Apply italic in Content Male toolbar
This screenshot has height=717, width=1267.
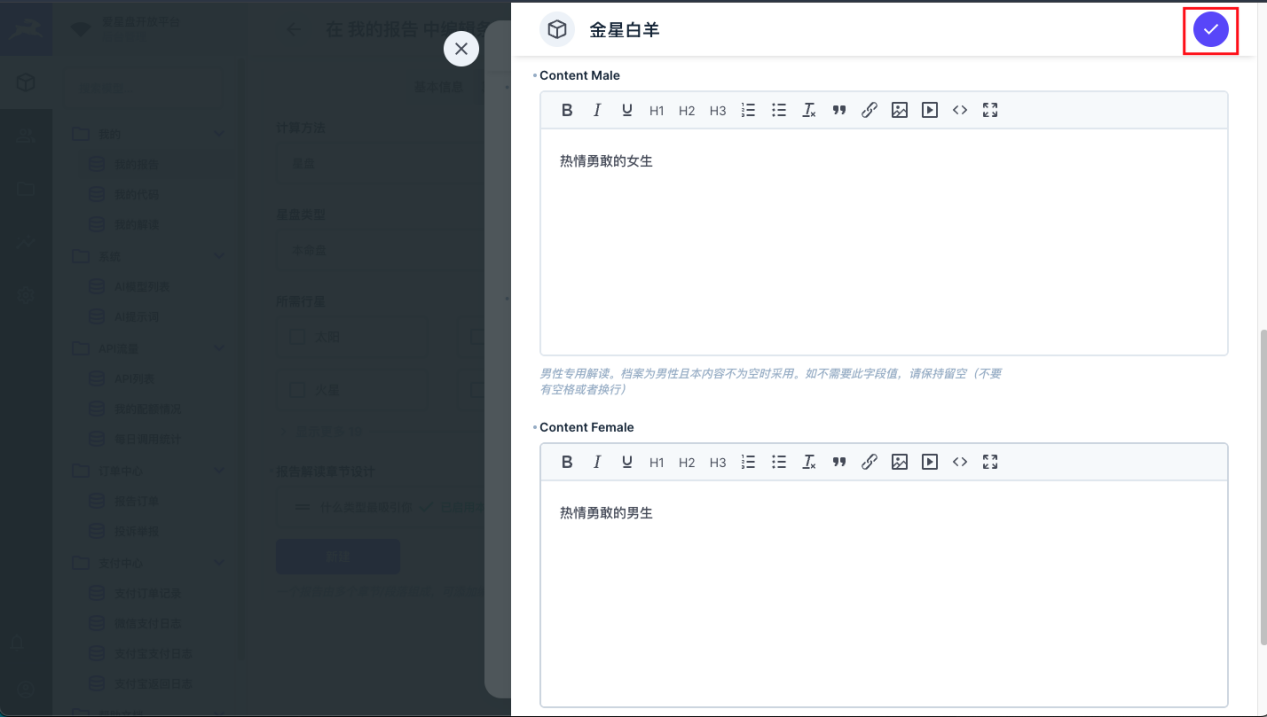[x=597, y=110]
